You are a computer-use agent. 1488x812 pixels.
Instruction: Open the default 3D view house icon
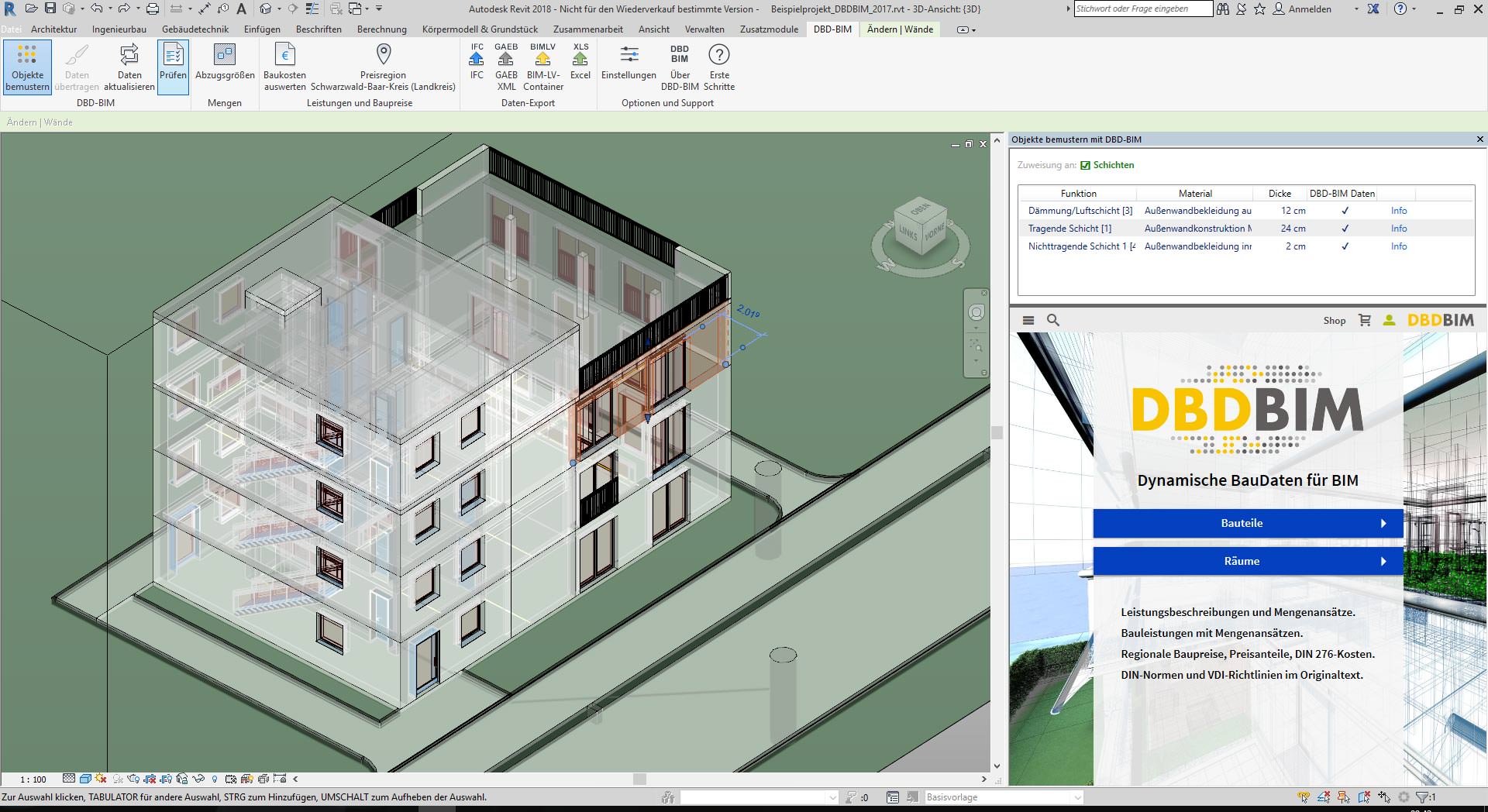(265, 9)
